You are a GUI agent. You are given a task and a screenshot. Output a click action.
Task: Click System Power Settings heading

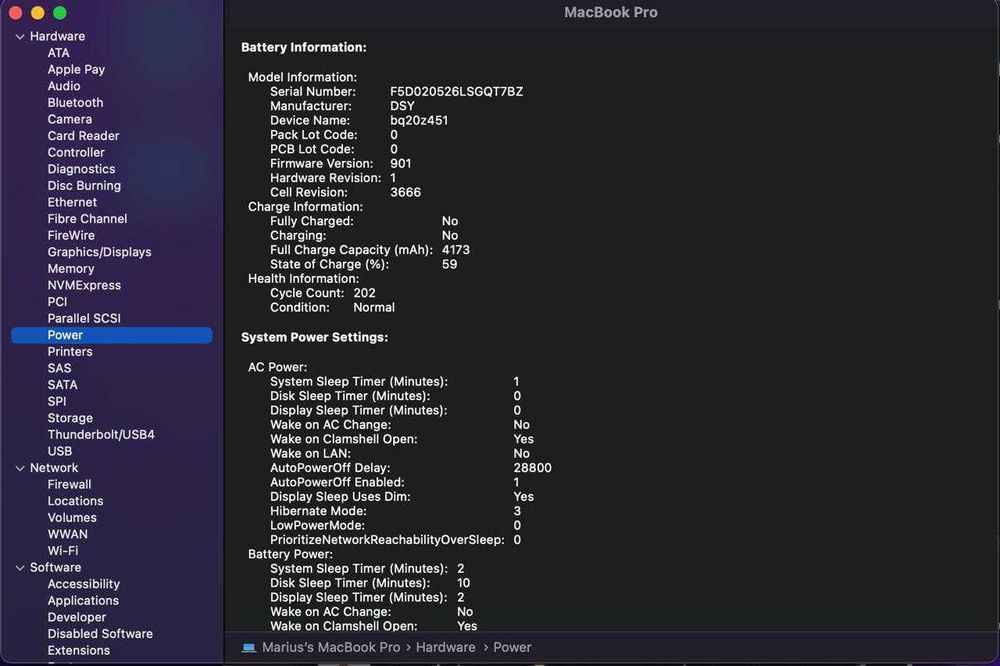(314, 337)
